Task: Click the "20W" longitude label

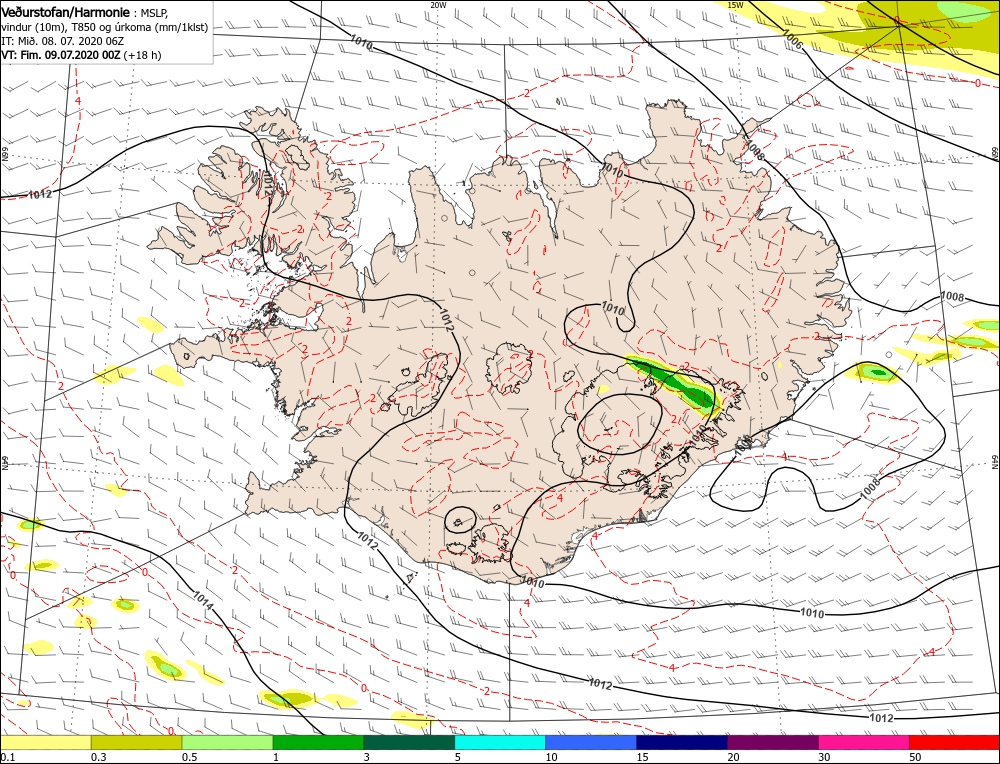Action: 438,4
